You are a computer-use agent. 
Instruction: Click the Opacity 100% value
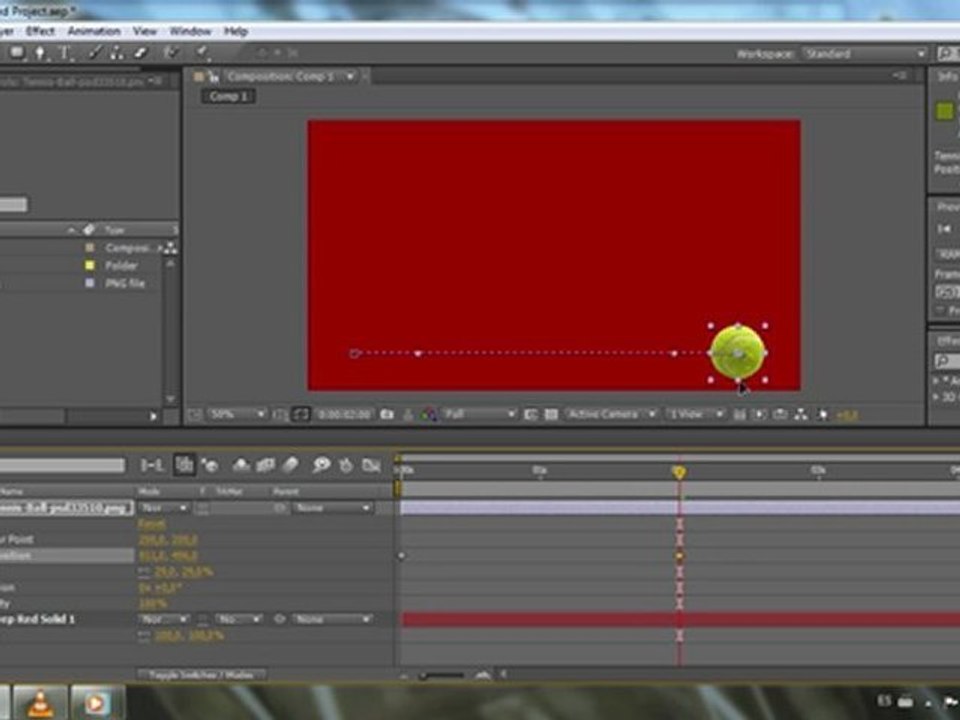(152, 604)
